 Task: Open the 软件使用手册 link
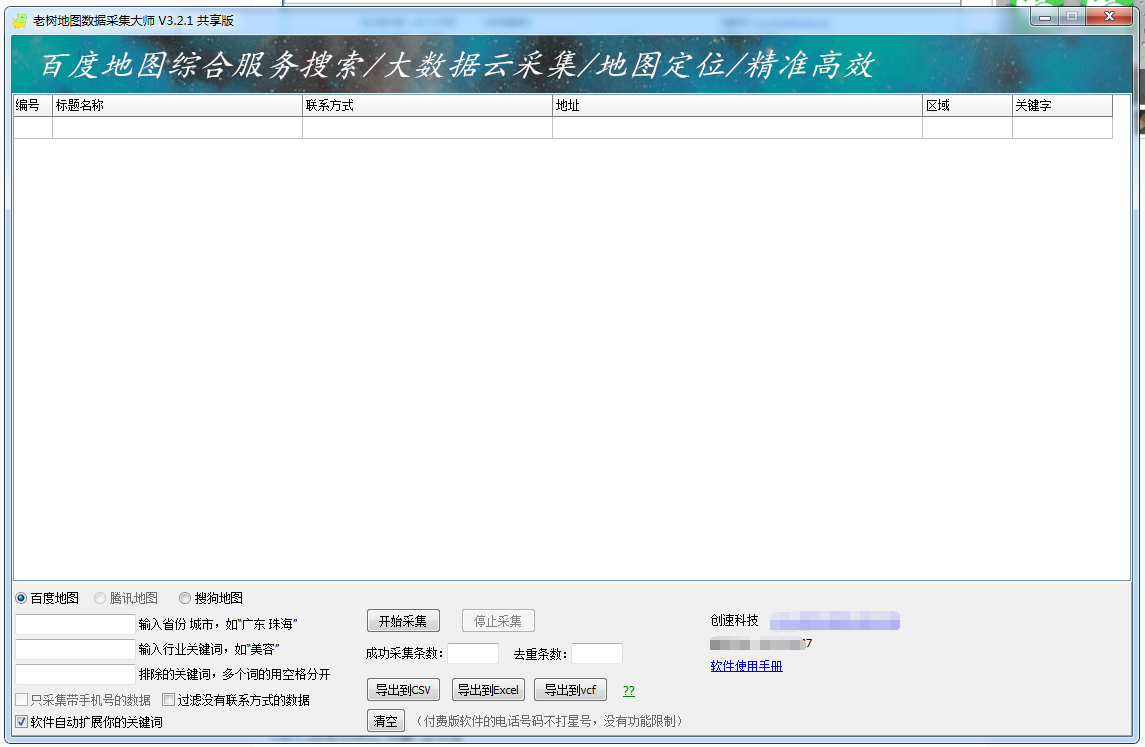[746, 666]
